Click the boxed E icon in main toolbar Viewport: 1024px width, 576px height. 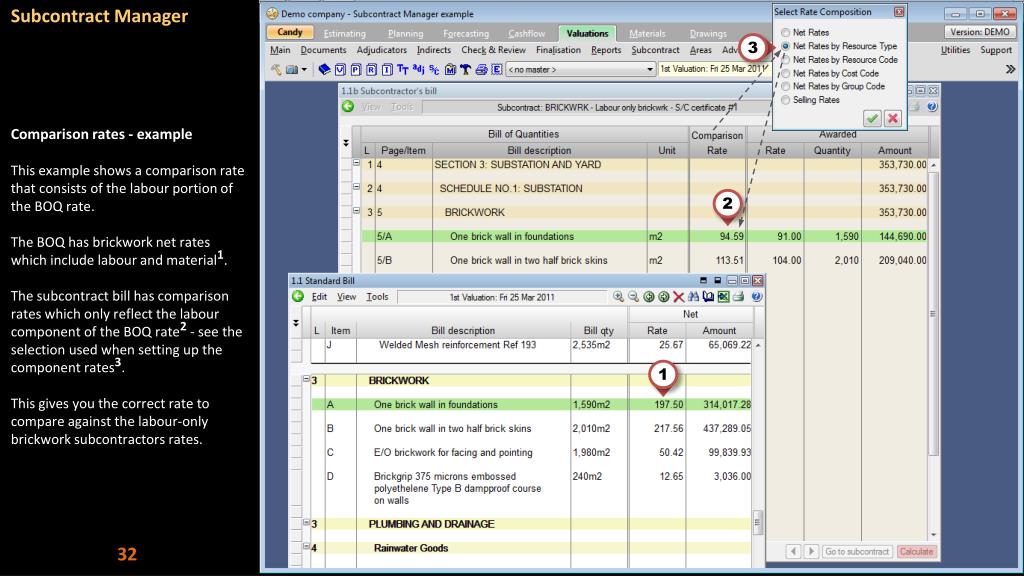pos(497,69)
